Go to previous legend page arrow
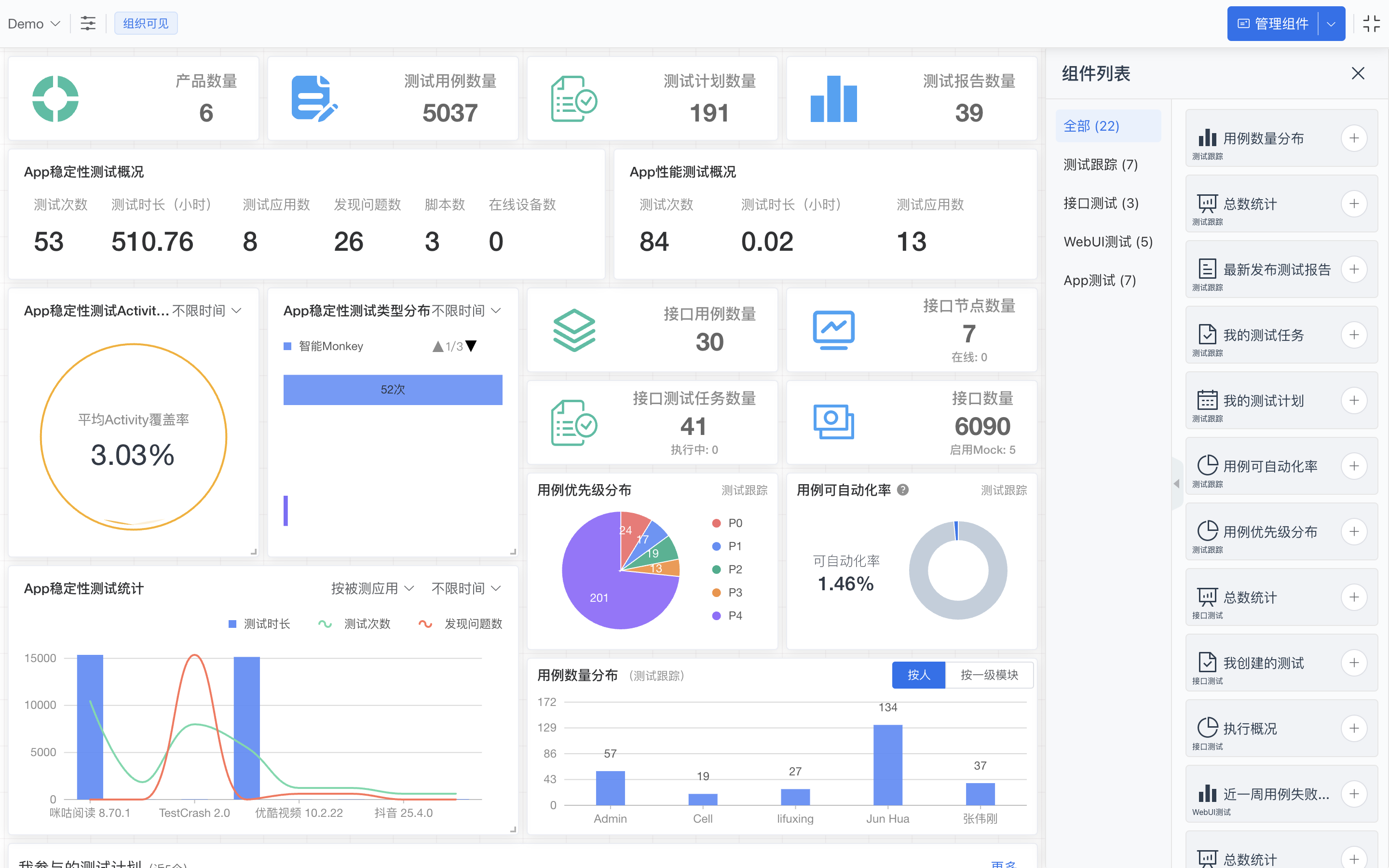The width and height of the screenshot is (1389, 868). (438, 346)
